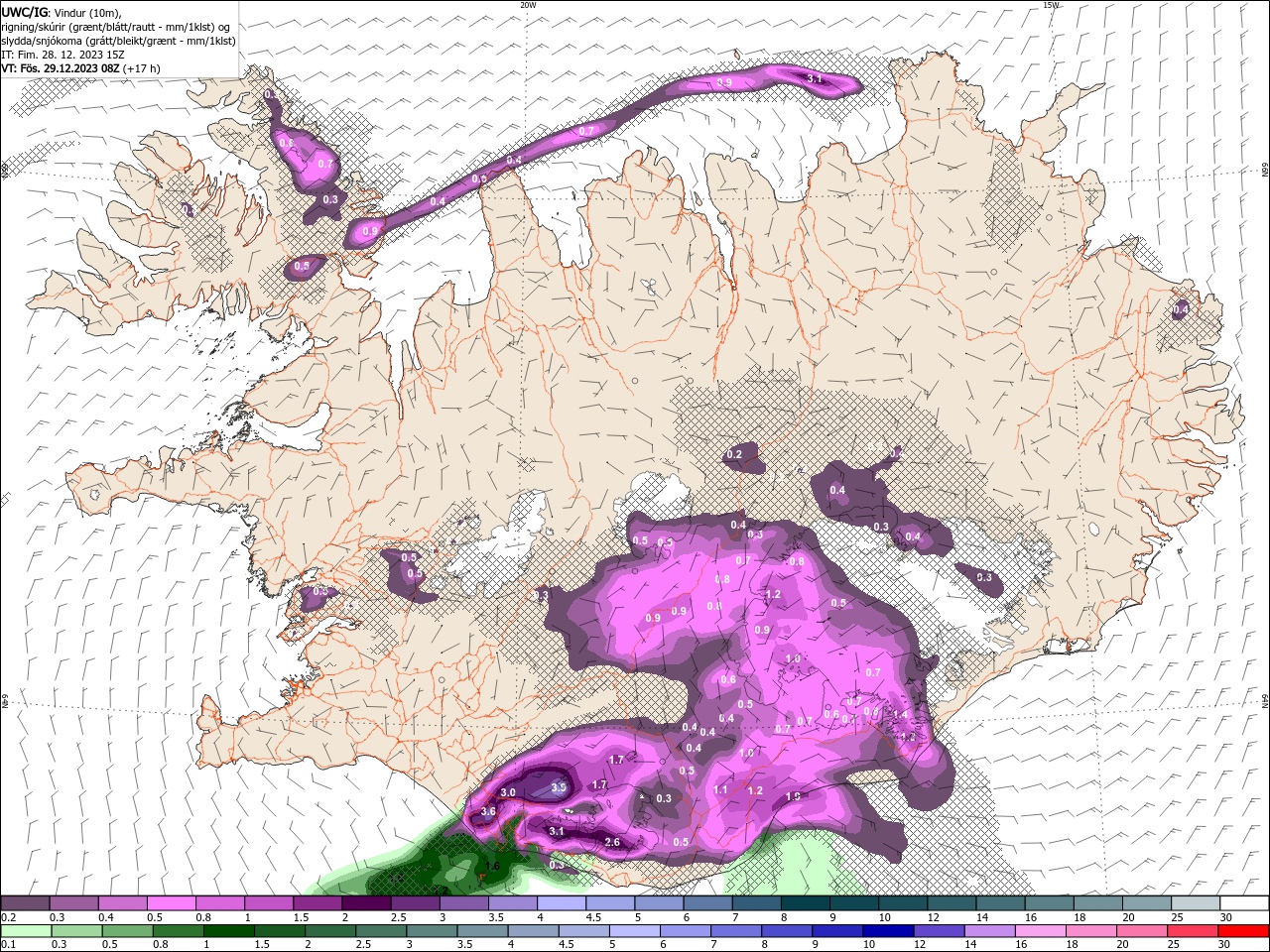Select top legend dark purple swatch at 2
The image size is (1270, 952).
[367, 903]
